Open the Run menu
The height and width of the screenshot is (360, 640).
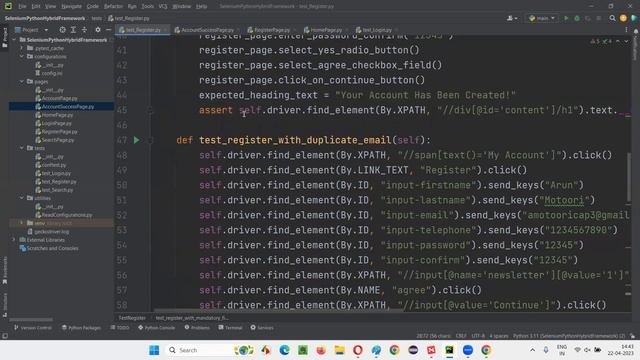click(132, 7)
